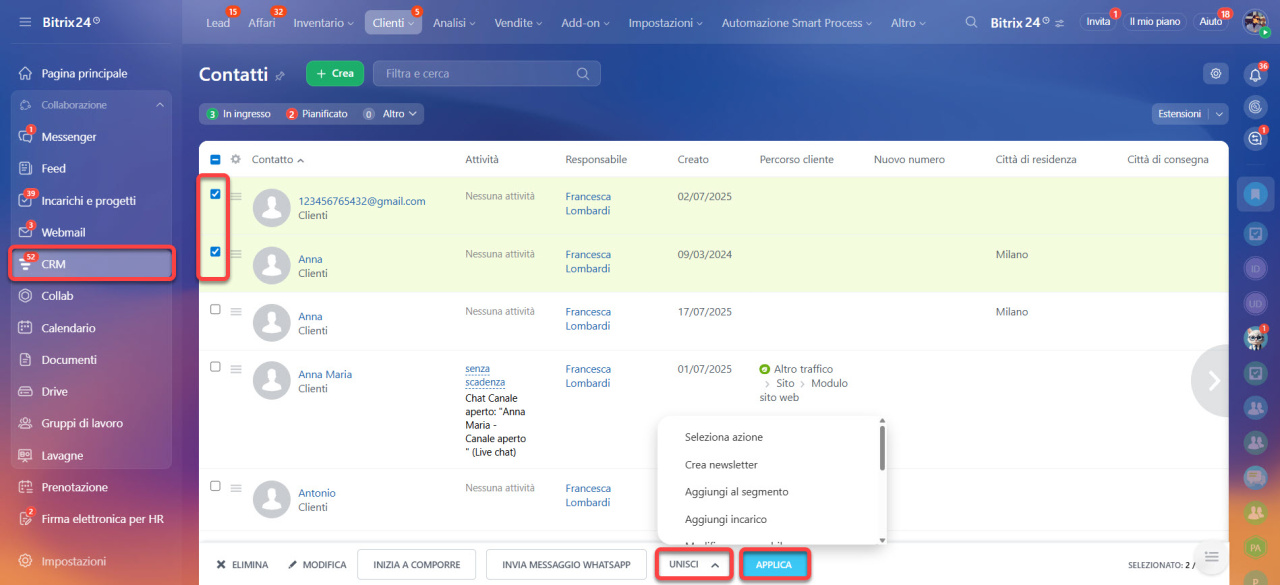Viewport: 1280px width, 585px height.
Task: Expand the Impostazioni top menu dropdown
Action: (x=665, y=22)
